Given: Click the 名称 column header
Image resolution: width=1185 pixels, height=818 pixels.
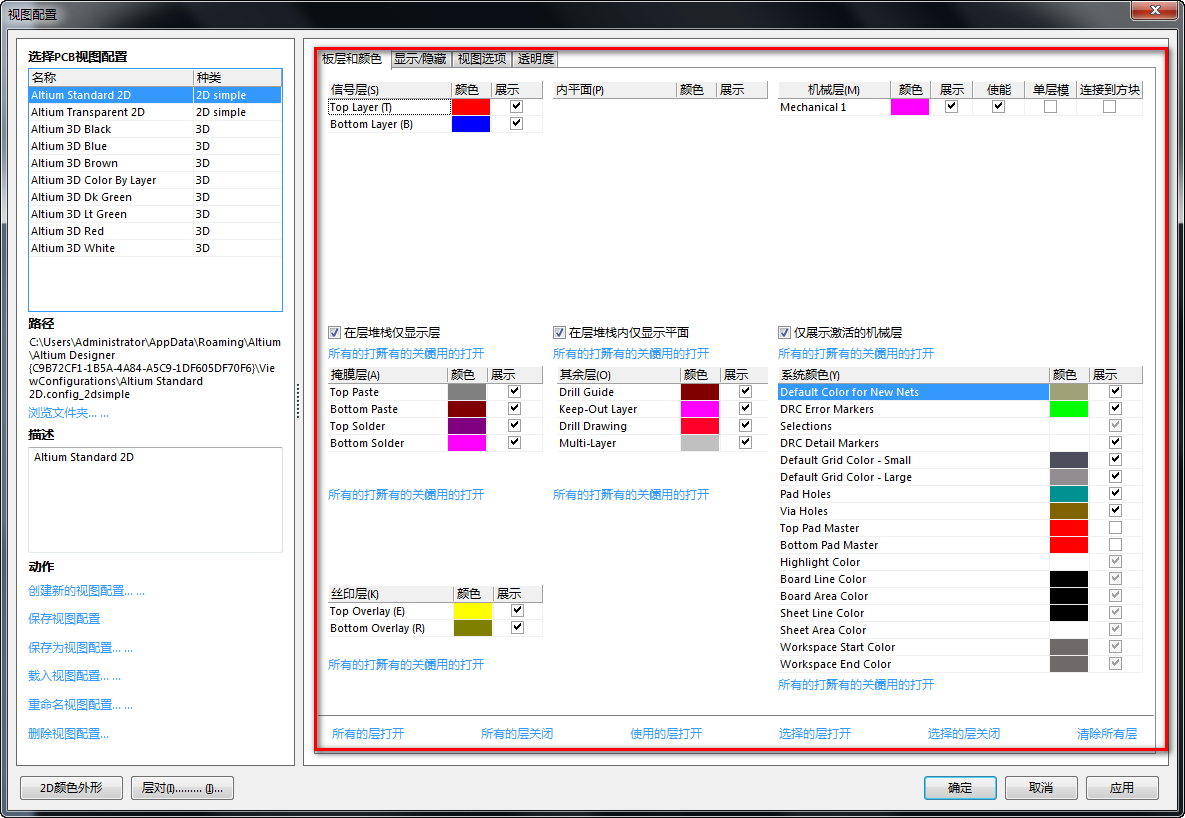Looking at the screenshot, I should (111, 77).
